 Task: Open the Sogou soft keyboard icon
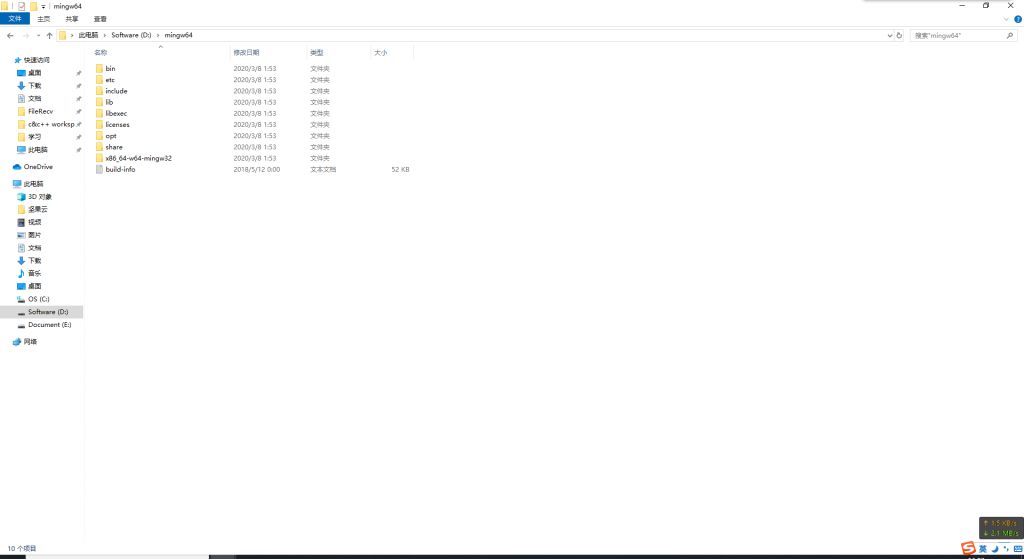(x=1017, y=549)
